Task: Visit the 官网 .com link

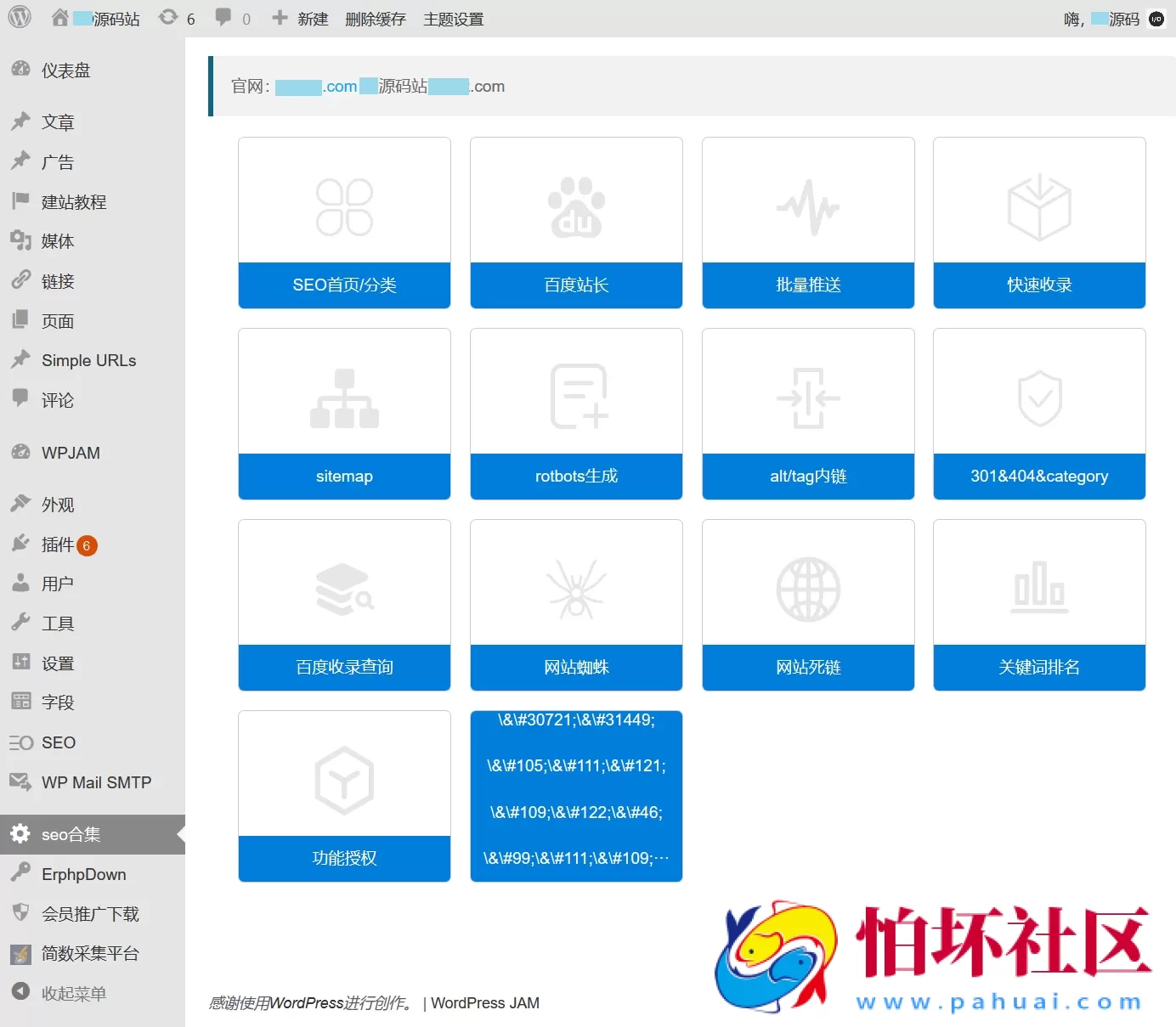Action: [x=316, y=86]
